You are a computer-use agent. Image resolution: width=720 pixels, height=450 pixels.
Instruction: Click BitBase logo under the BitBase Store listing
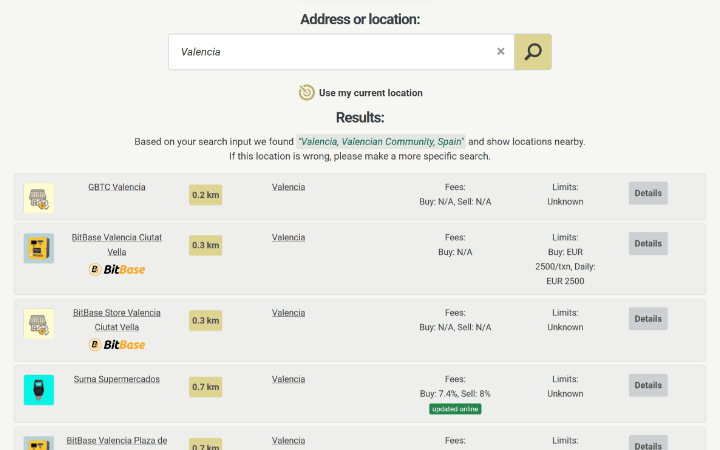tap(117, 345)
